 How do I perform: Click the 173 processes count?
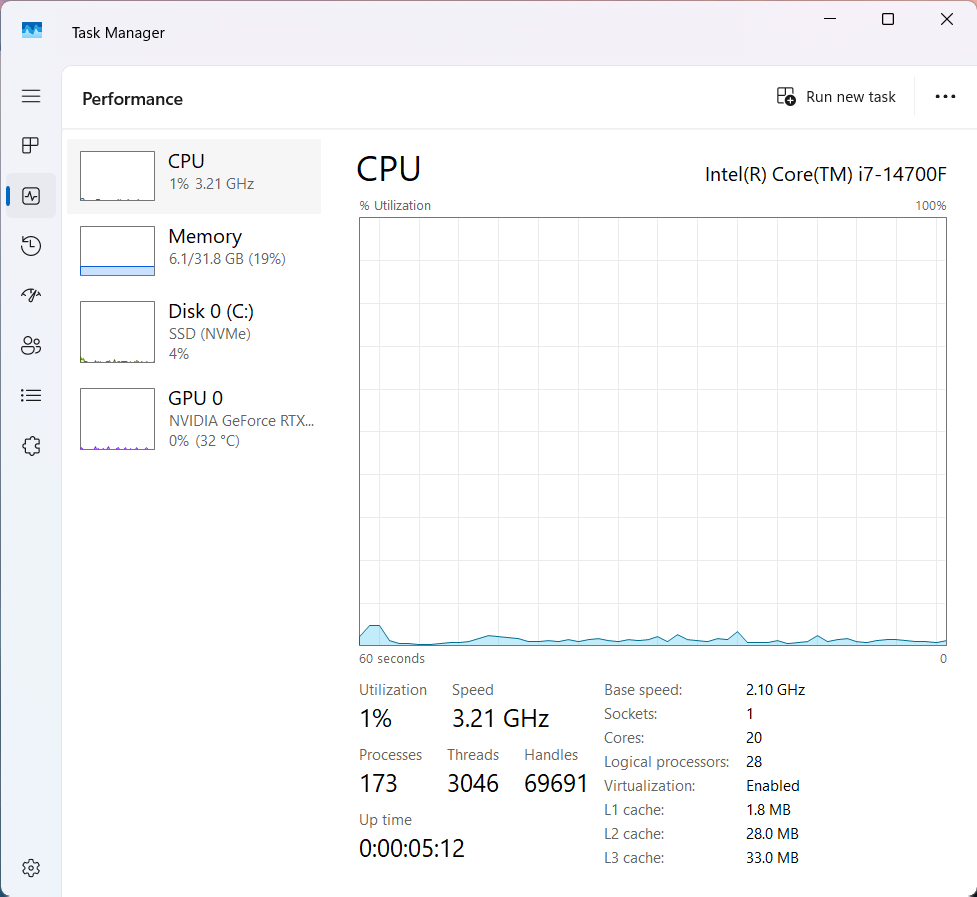[378, 784]
